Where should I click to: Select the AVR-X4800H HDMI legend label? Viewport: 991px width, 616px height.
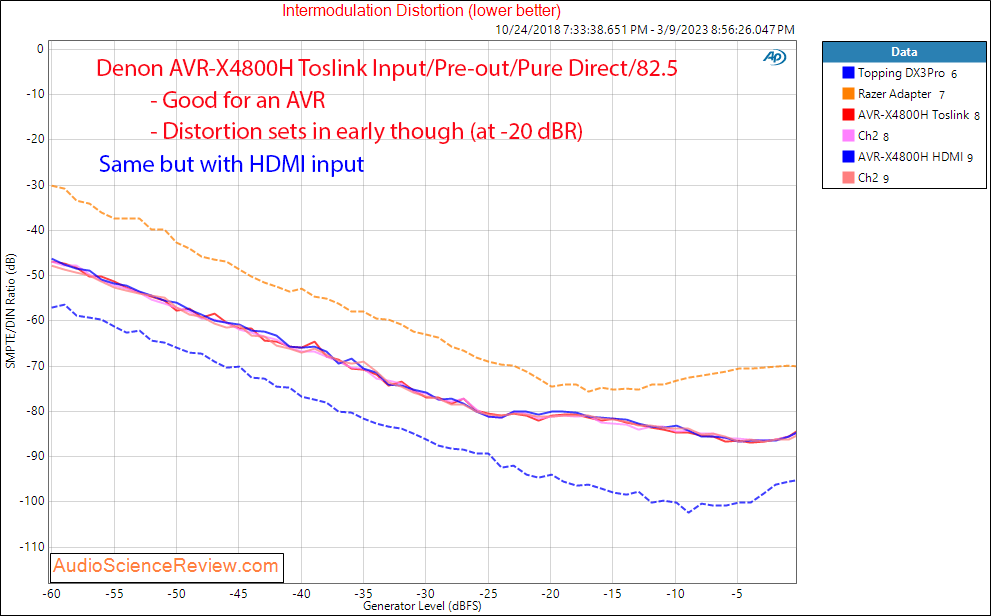(x=915, y=157)
